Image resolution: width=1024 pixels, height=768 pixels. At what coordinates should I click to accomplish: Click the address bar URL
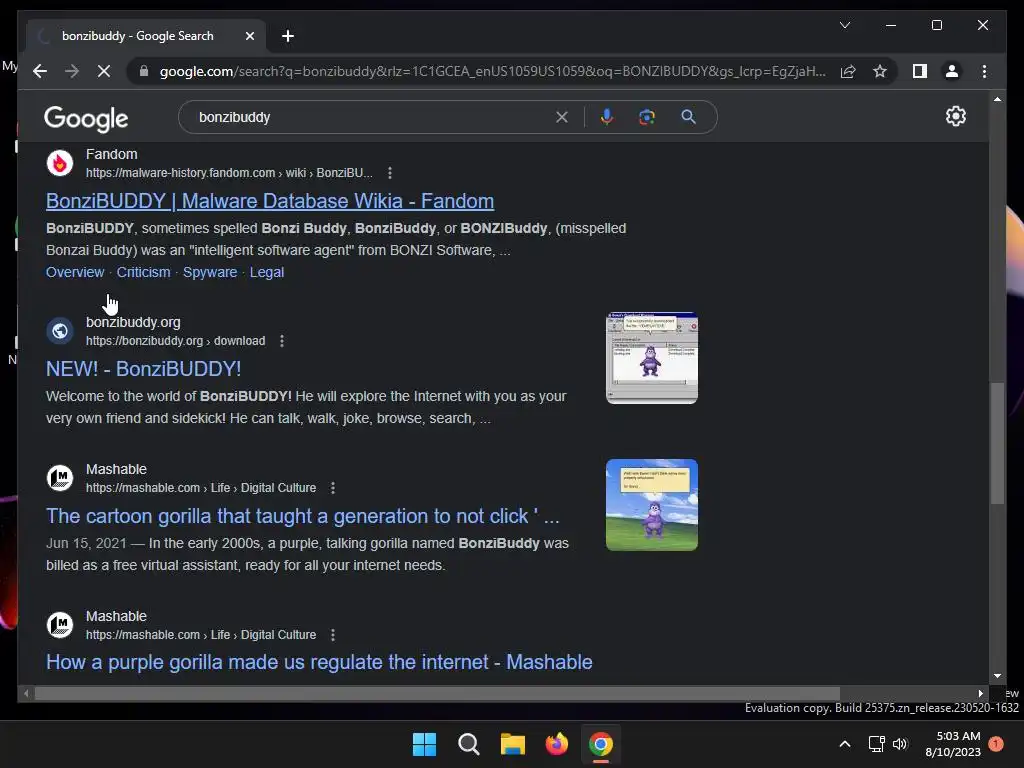point(492,71)
